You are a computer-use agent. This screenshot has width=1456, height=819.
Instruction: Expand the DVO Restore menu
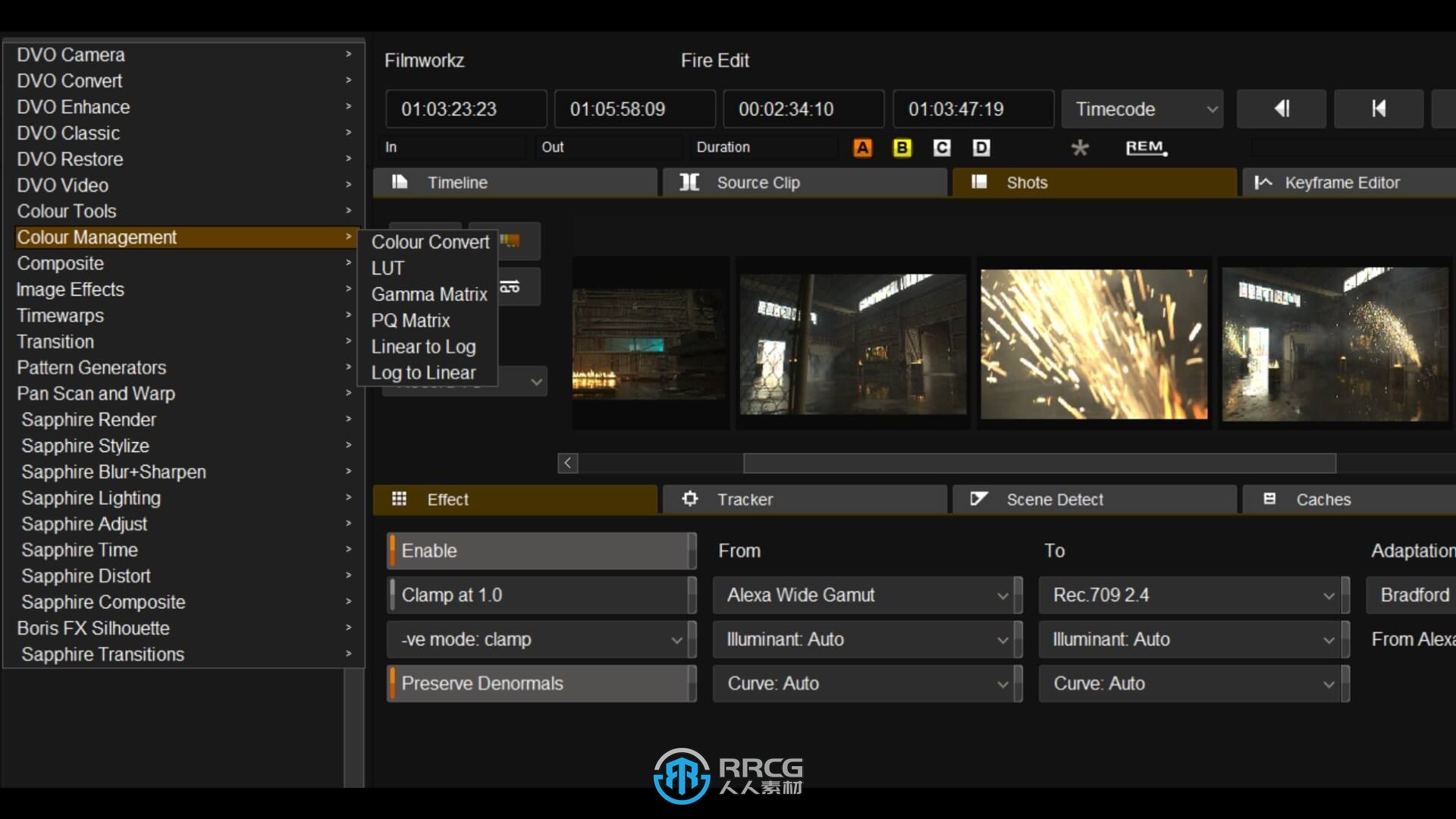[x=184, y=159]
